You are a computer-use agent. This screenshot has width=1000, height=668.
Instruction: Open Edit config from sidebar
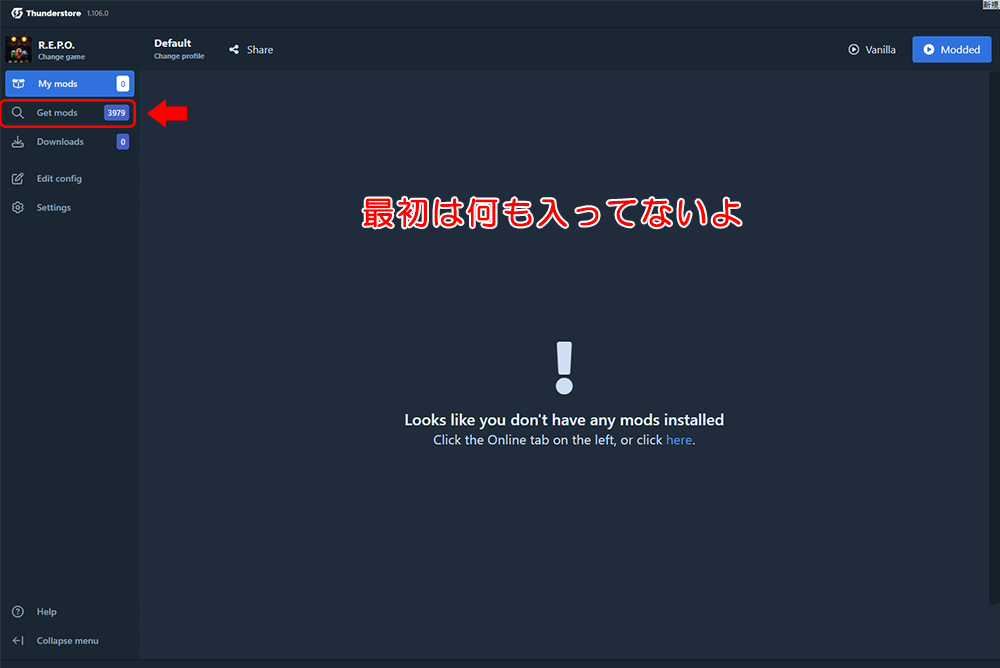[59, 179]
